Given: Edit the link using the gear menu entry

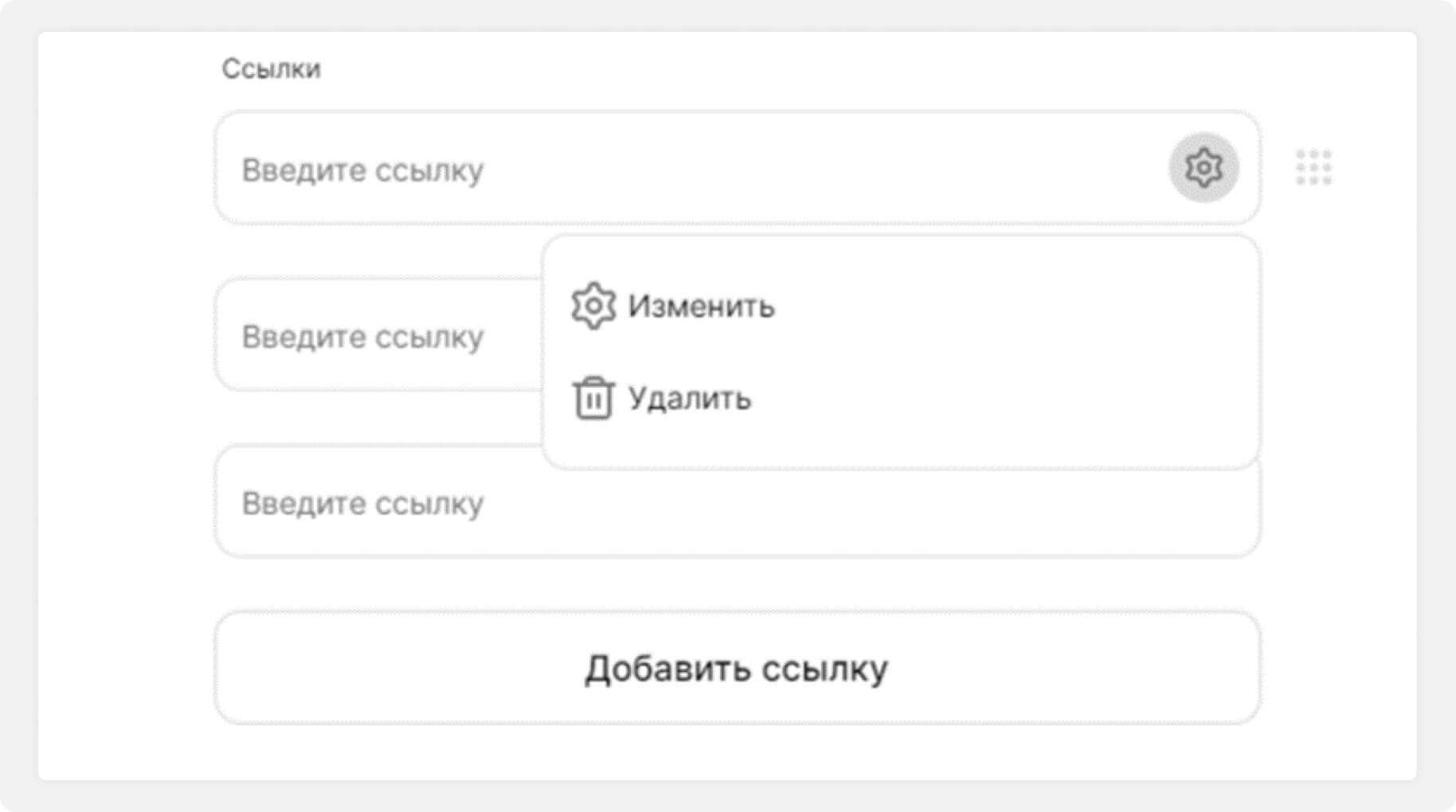Looking at the screenshot, I should [673, 306].
